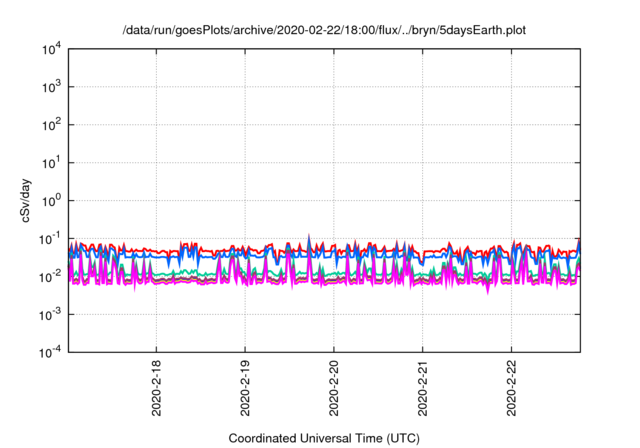Click the 10^-2 y-axis tick label
The width and height of the screenshot is (640, 448).
tap(51, 277)
